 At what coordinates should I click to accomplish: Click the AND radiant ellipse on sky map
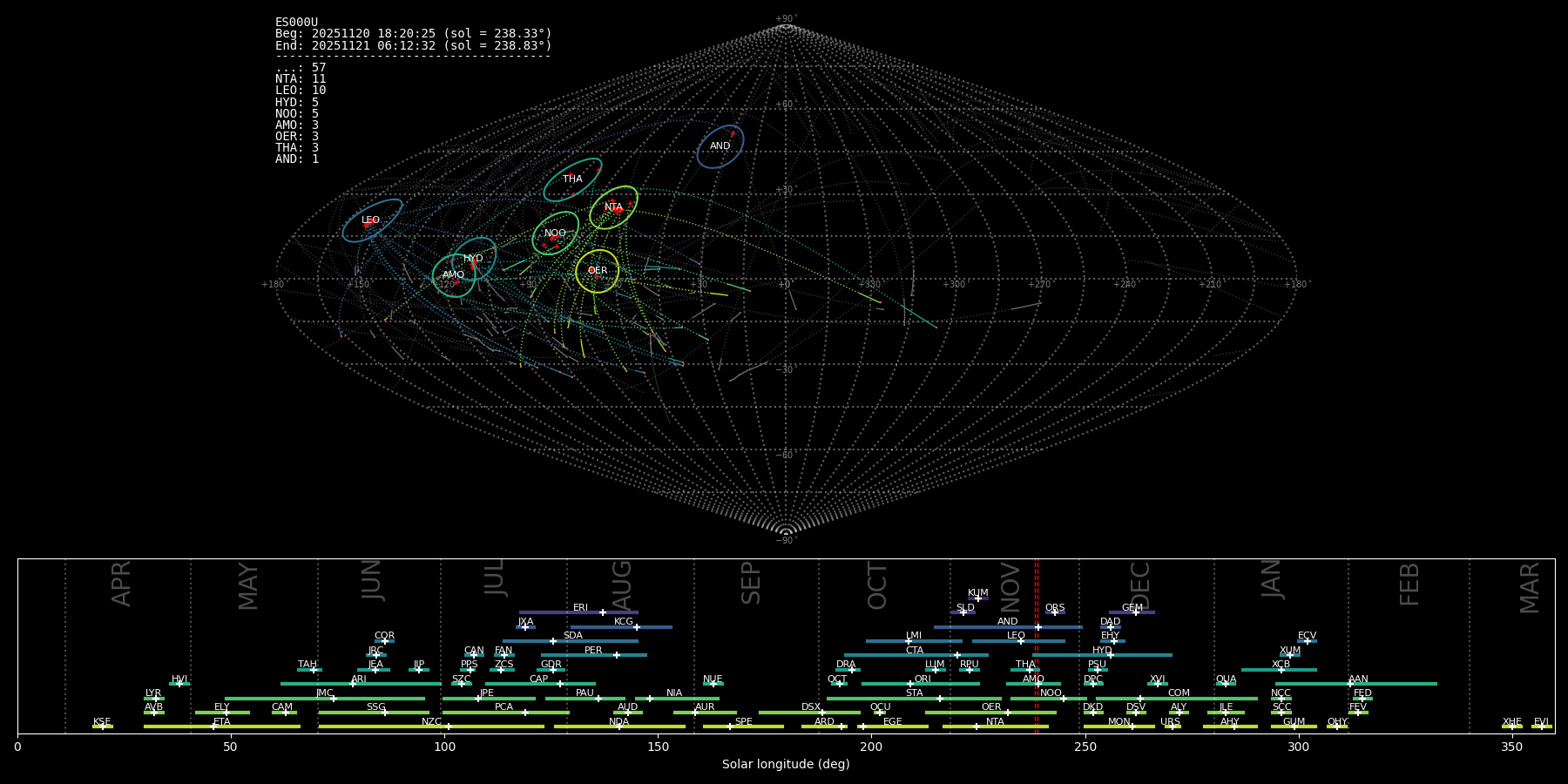point(720,146)
